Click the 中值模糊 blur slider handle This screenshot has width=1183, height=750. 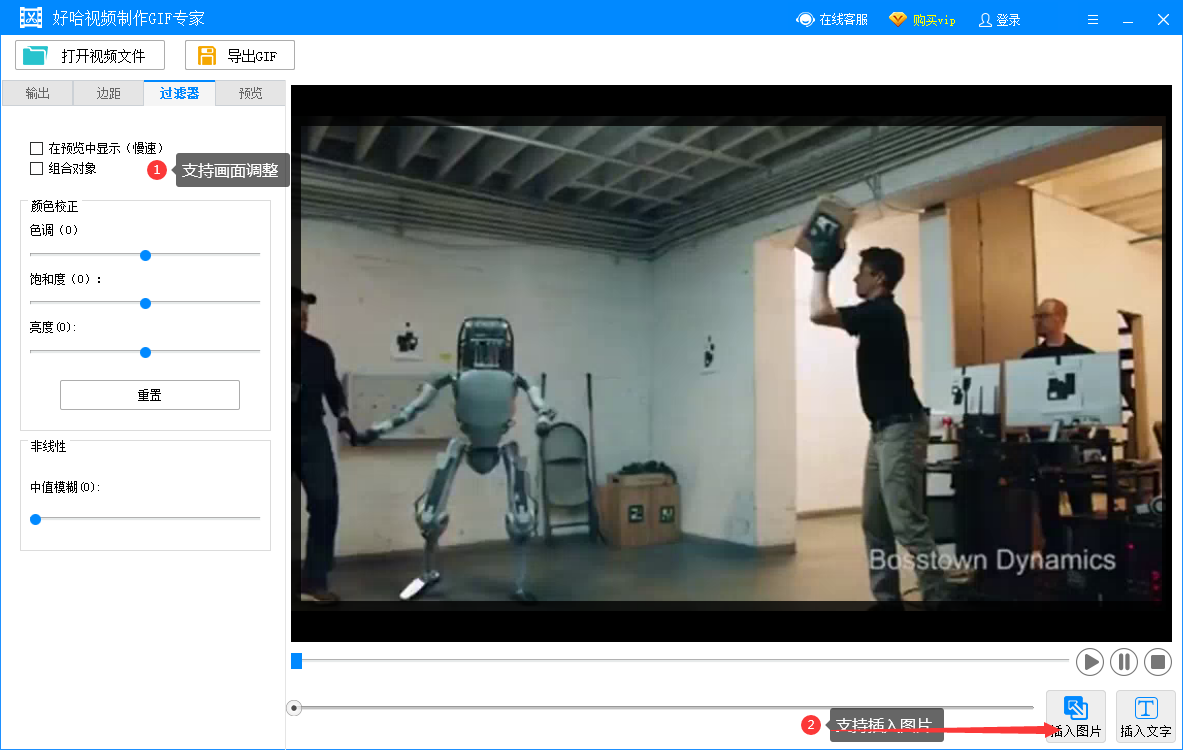tap(36, 519)
